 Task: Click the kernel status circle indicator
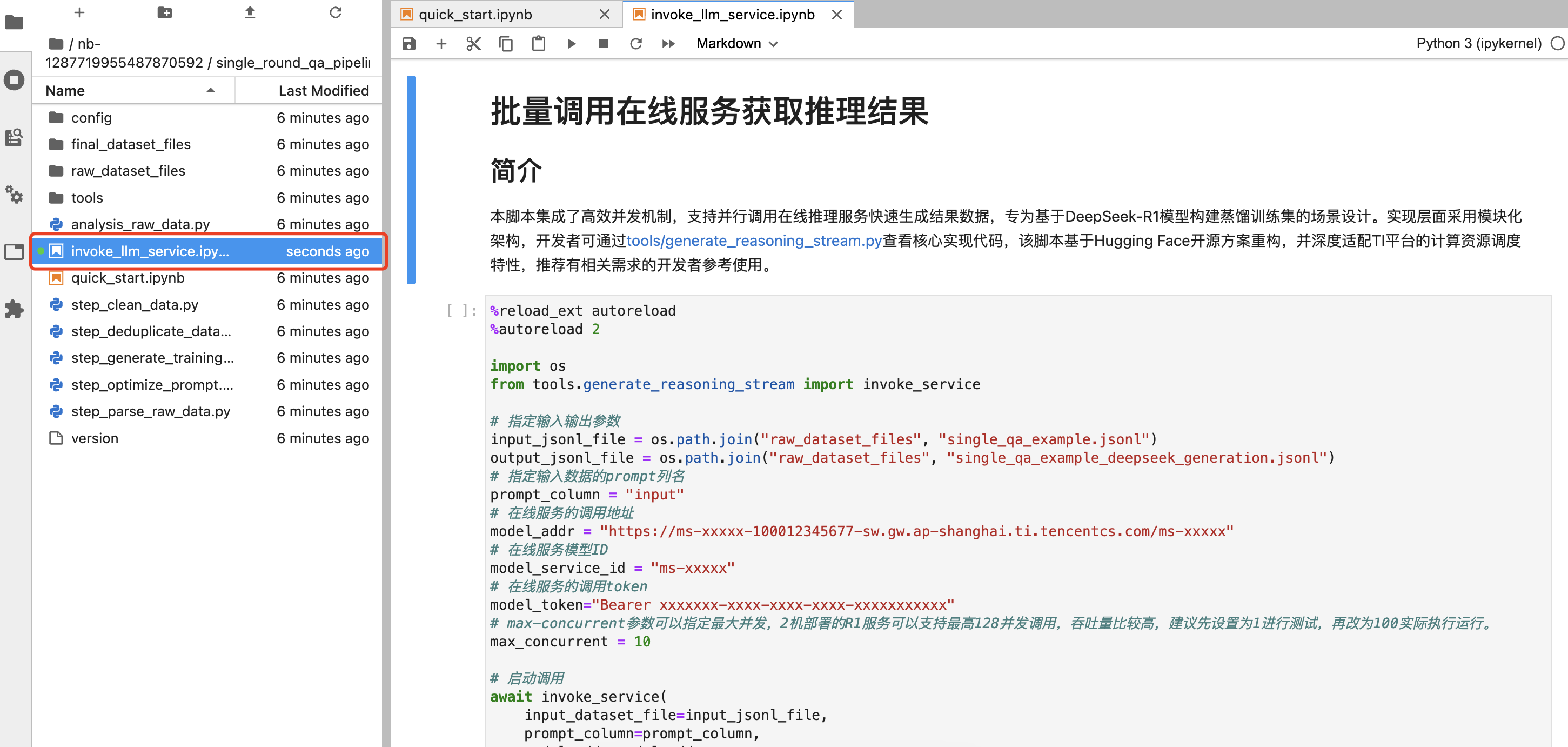(x=1557, y=44)
